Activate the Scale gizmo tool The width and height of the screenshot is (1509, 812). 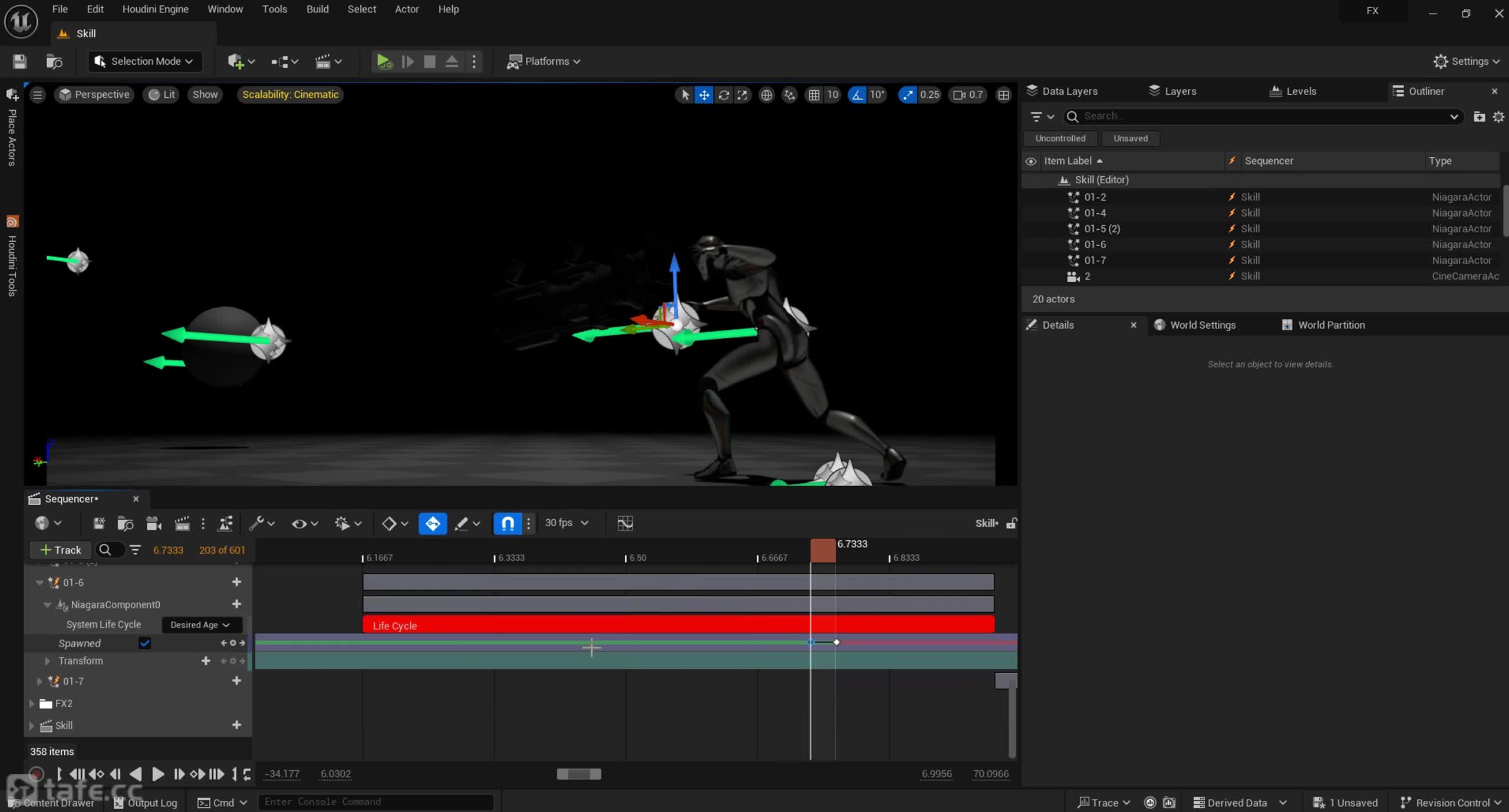(742, 95)
